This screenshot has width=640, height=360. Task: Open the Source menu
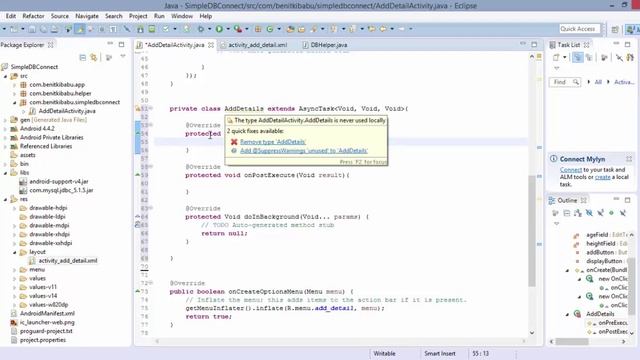[60, 16]
